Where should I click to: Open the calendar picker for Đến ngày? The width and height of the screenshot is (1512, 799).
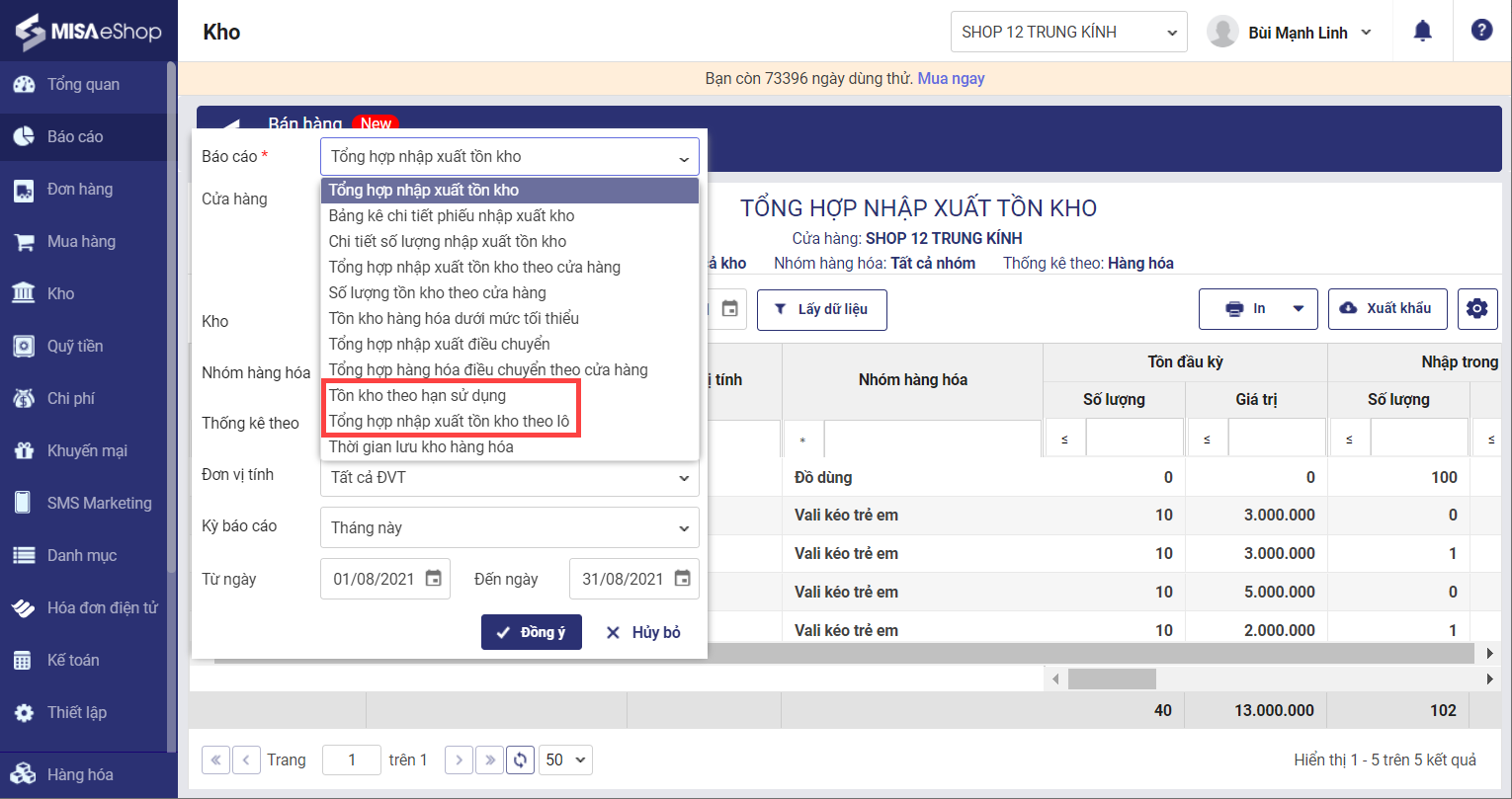[x=682, y=579]
